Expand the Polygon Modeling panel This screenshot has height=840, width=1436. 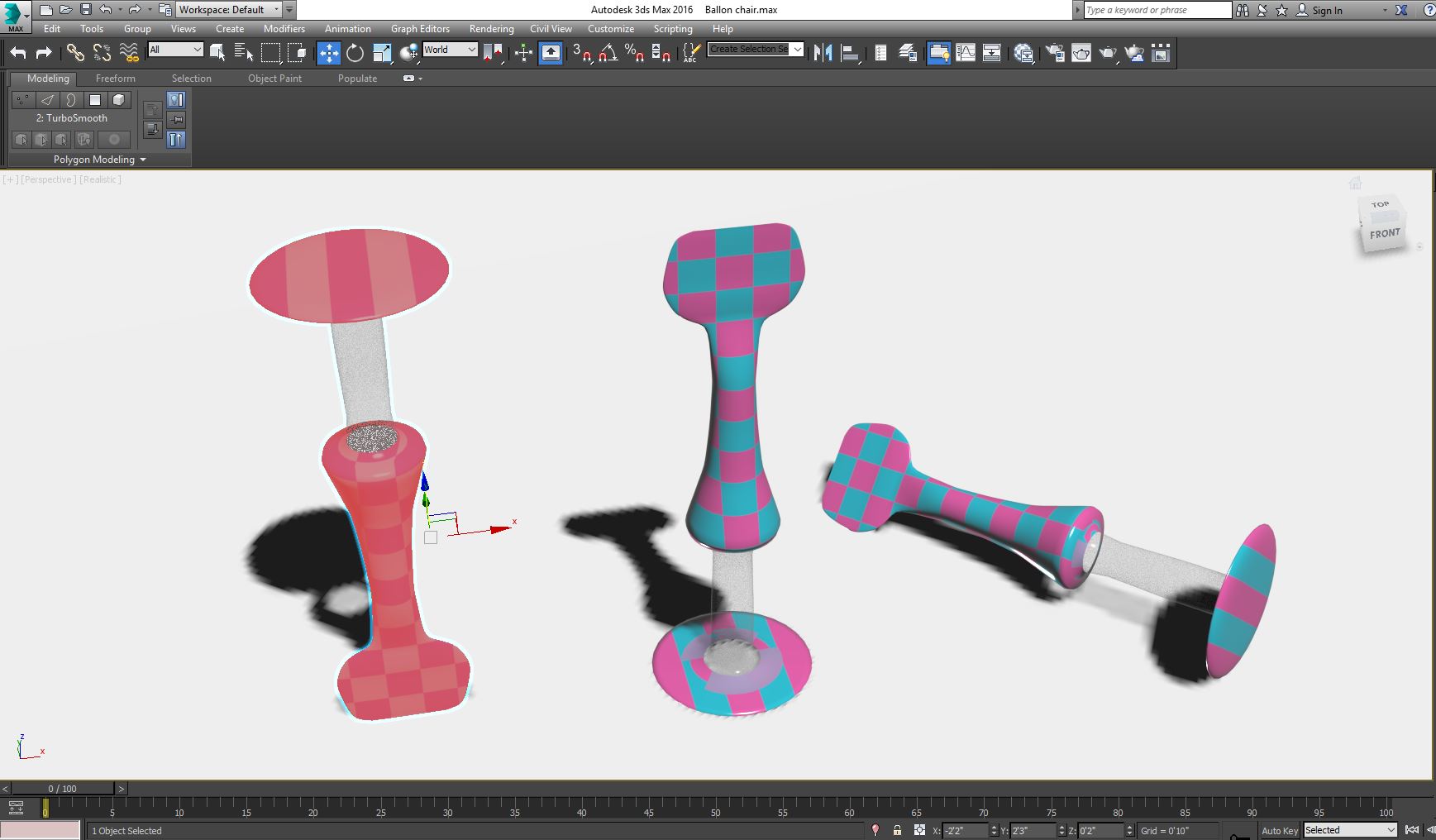(x=99, y=160)
